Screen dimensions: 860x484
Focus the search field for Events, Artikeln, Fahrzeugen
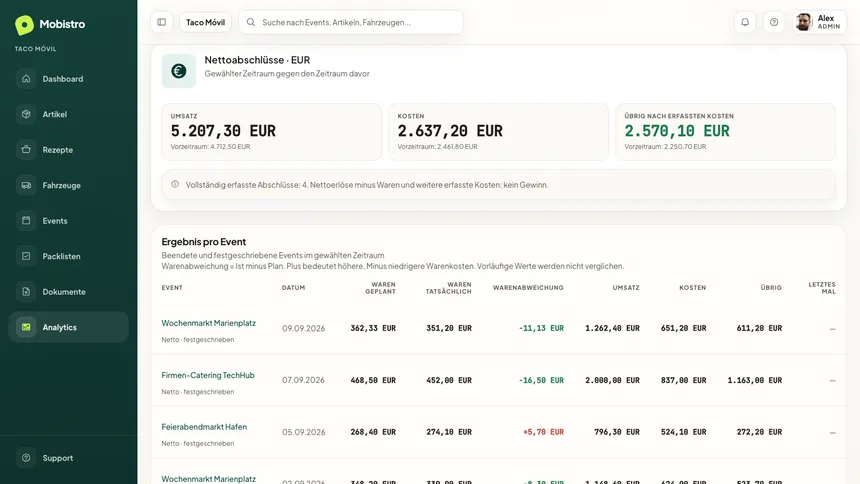point(351,22)
